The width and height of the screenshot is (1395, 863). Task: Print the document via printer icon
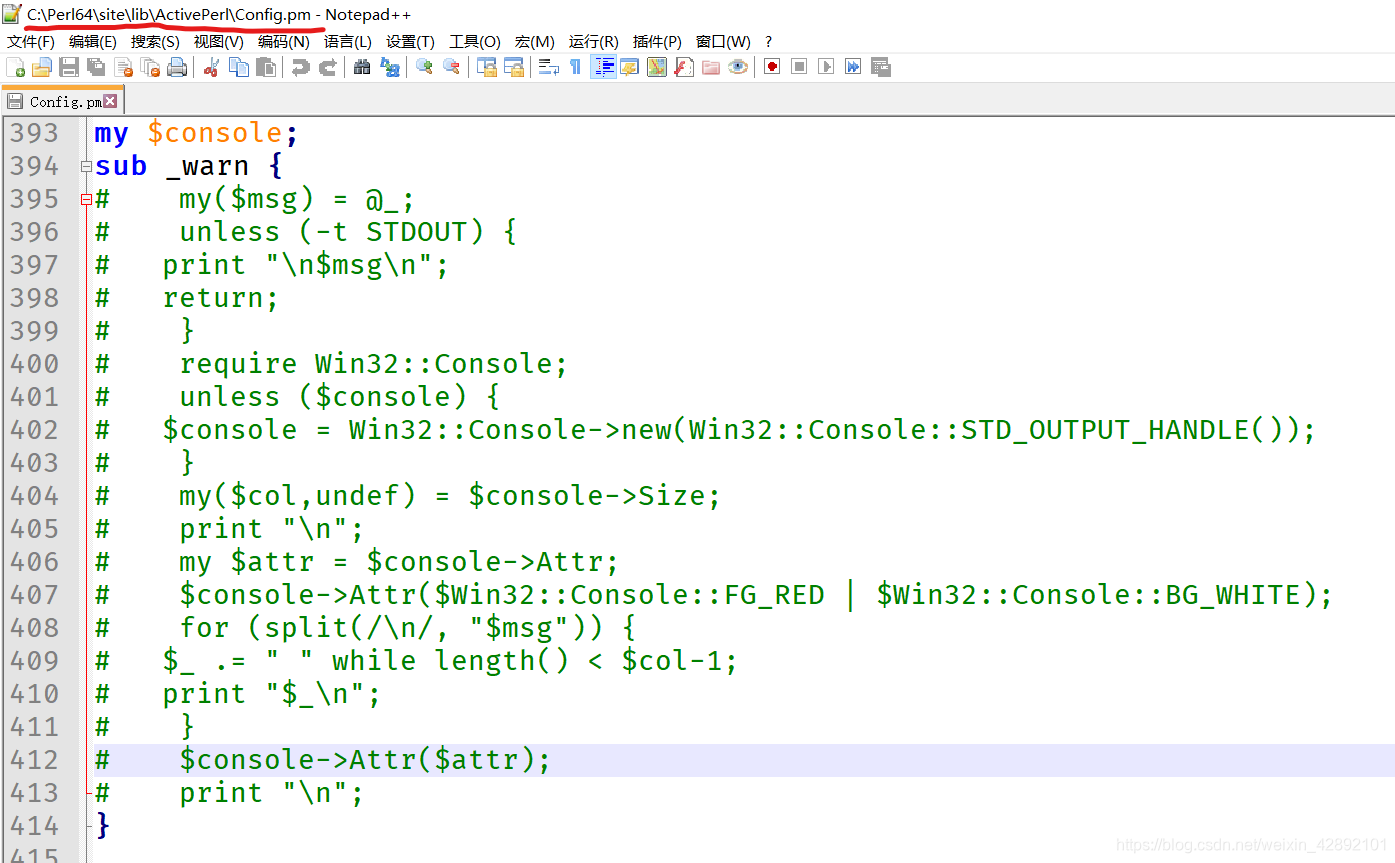[177, 67]
